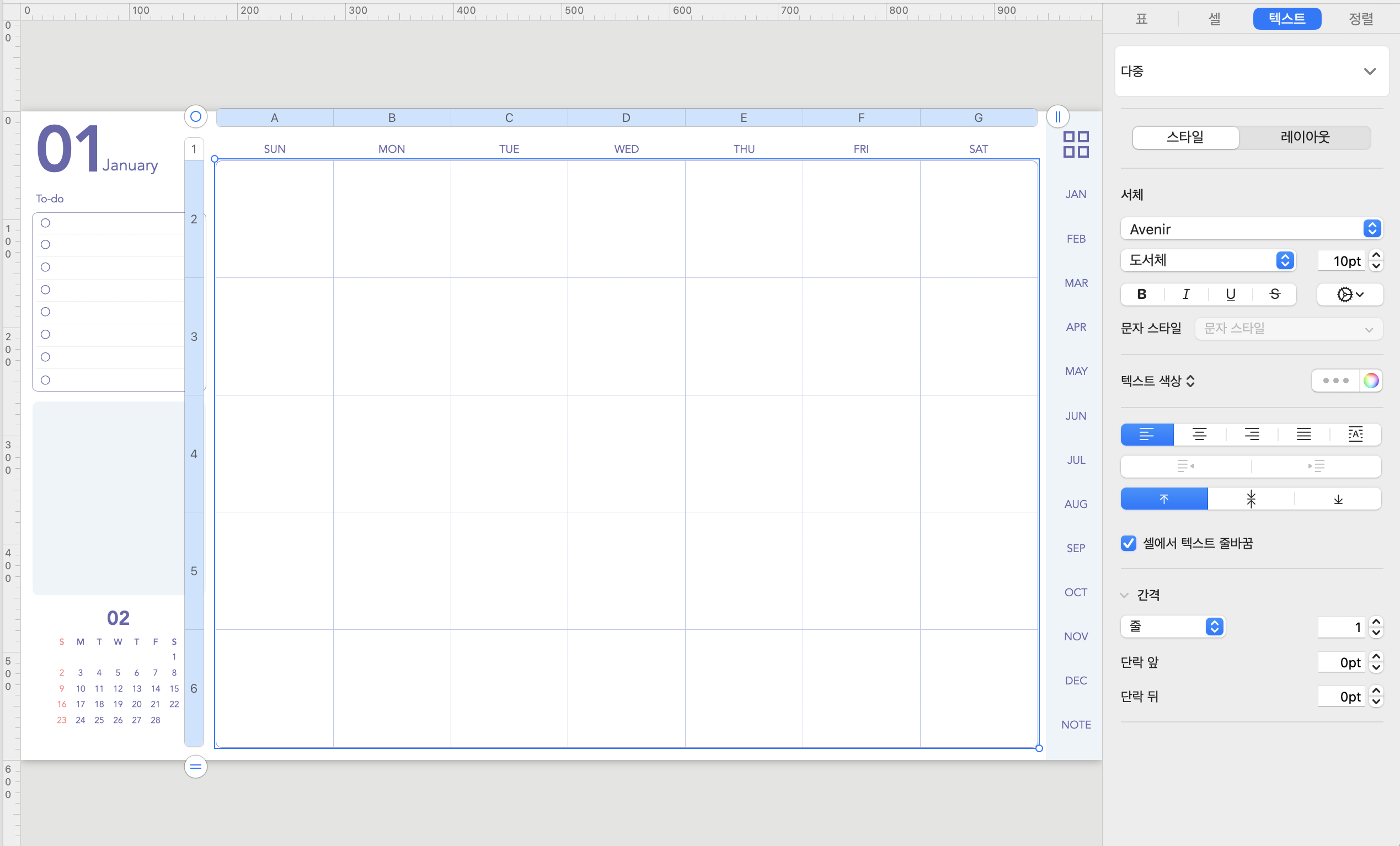This screenshot has width=1400, height=846.
Task: Switch to the 셀 tab
Action: 1214,19
